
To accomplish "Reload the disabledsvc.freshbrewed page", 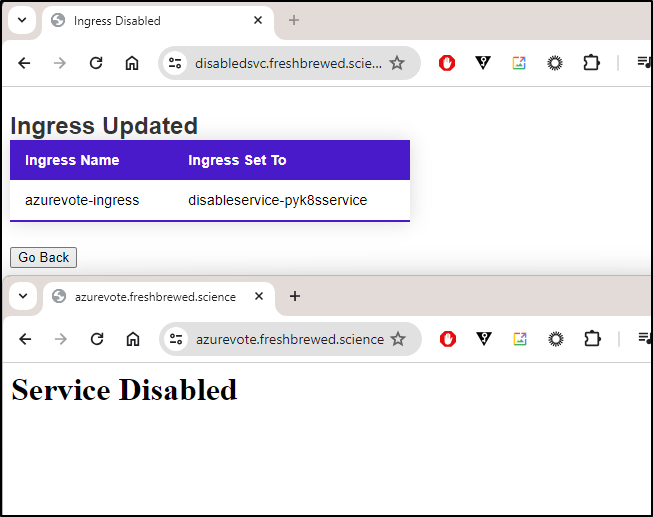I will point(96,63).
